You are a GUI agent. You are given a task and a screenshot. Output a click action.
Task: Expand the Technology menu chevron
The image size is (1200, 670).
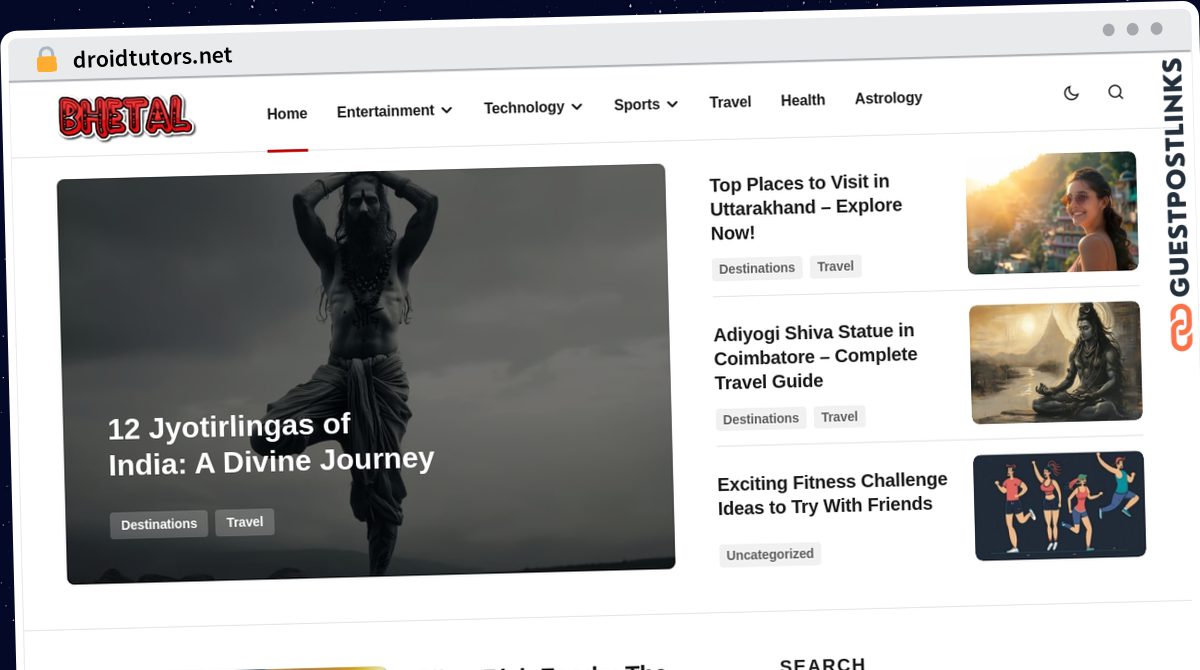(577, 106)
